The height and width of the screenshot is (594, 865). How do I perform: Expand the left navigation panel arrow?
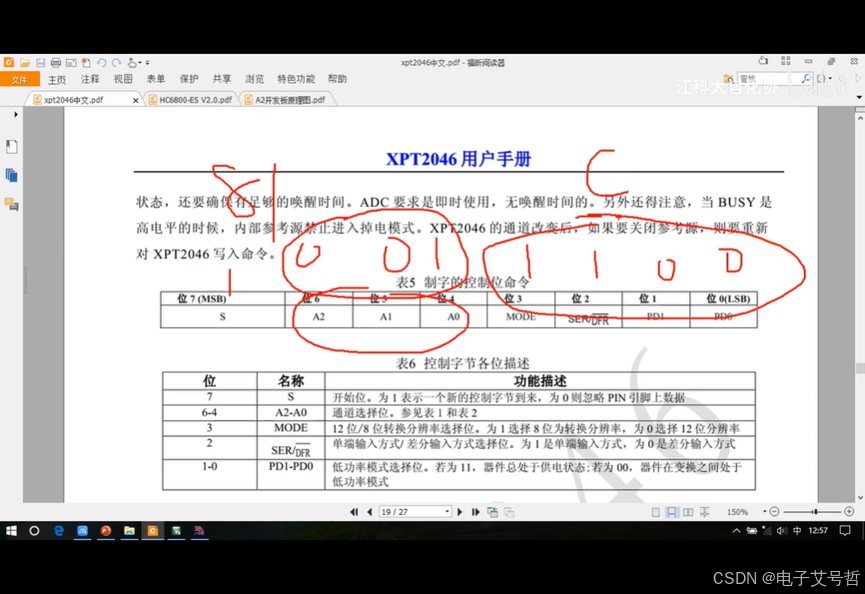click(x=15, y=115)
